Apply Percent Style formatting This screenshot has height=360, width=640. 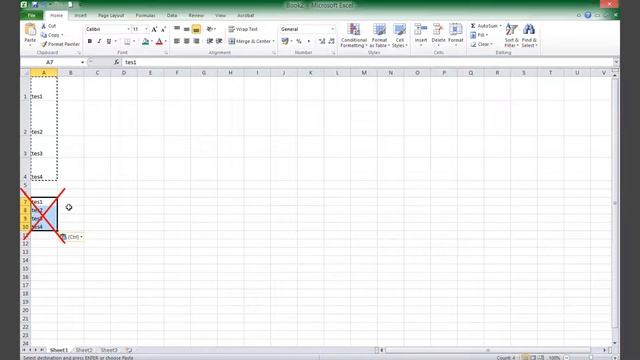click(x=299, y=41)
